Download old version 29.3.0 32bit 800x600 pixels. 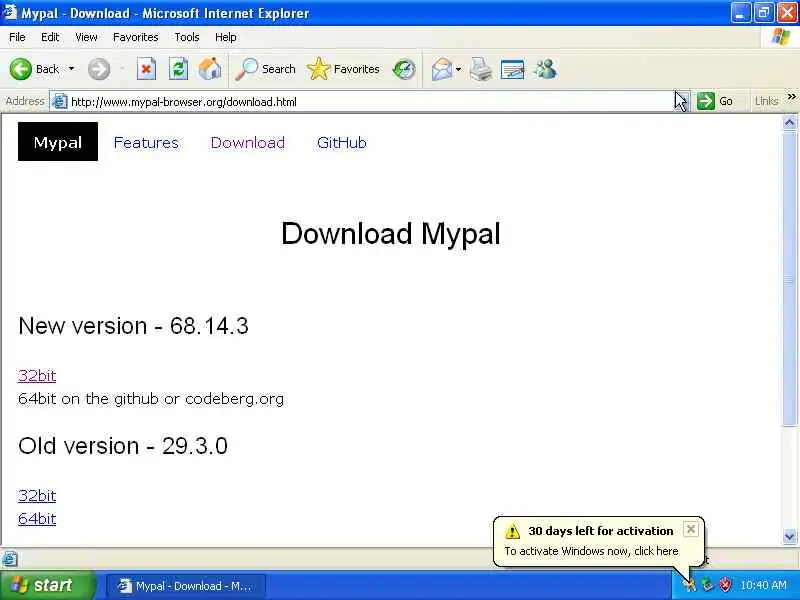pos(37,495)
